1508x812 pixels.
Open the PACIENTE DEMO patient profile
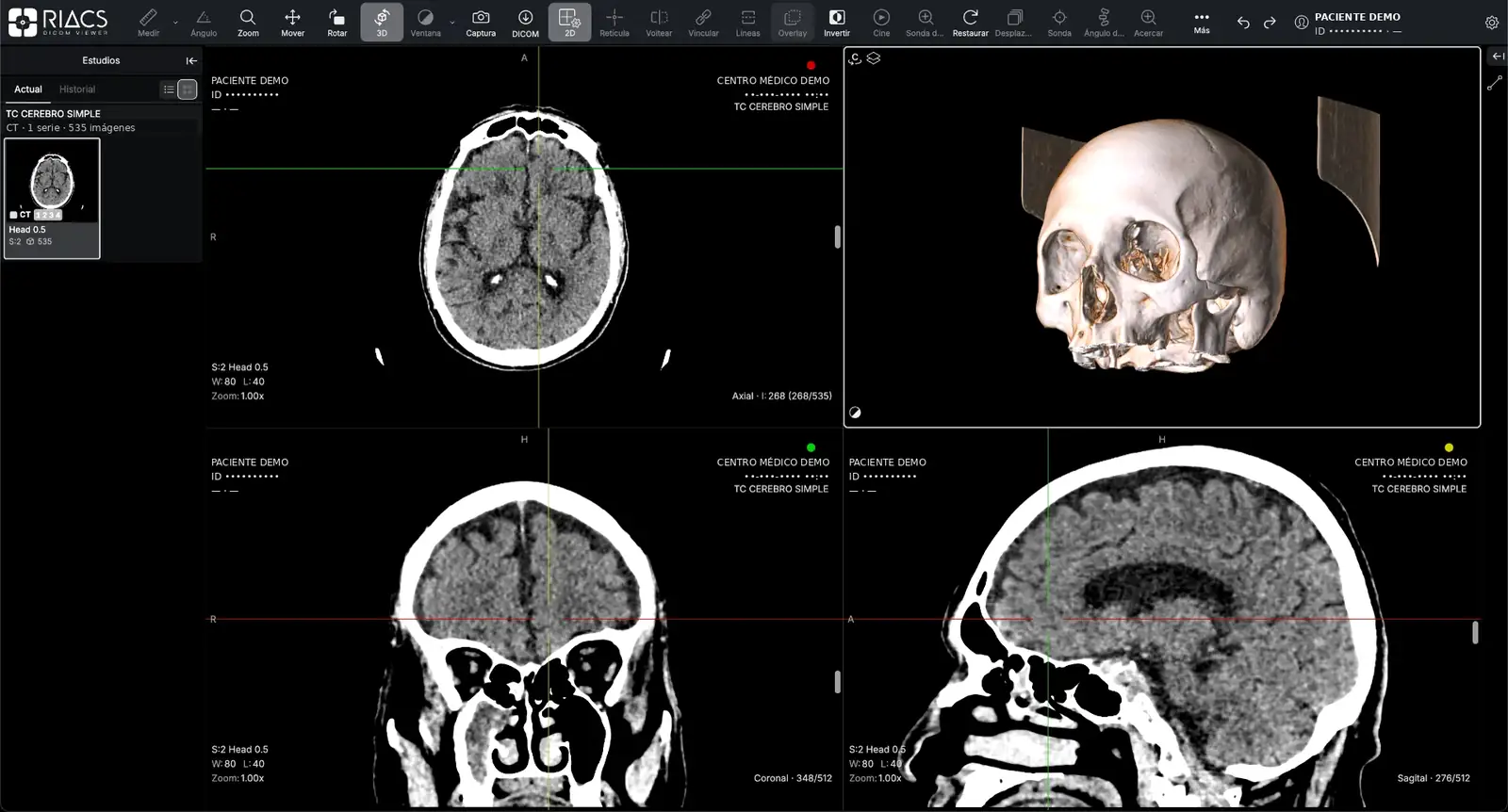pyautogui.click(x=1349, y=23)
